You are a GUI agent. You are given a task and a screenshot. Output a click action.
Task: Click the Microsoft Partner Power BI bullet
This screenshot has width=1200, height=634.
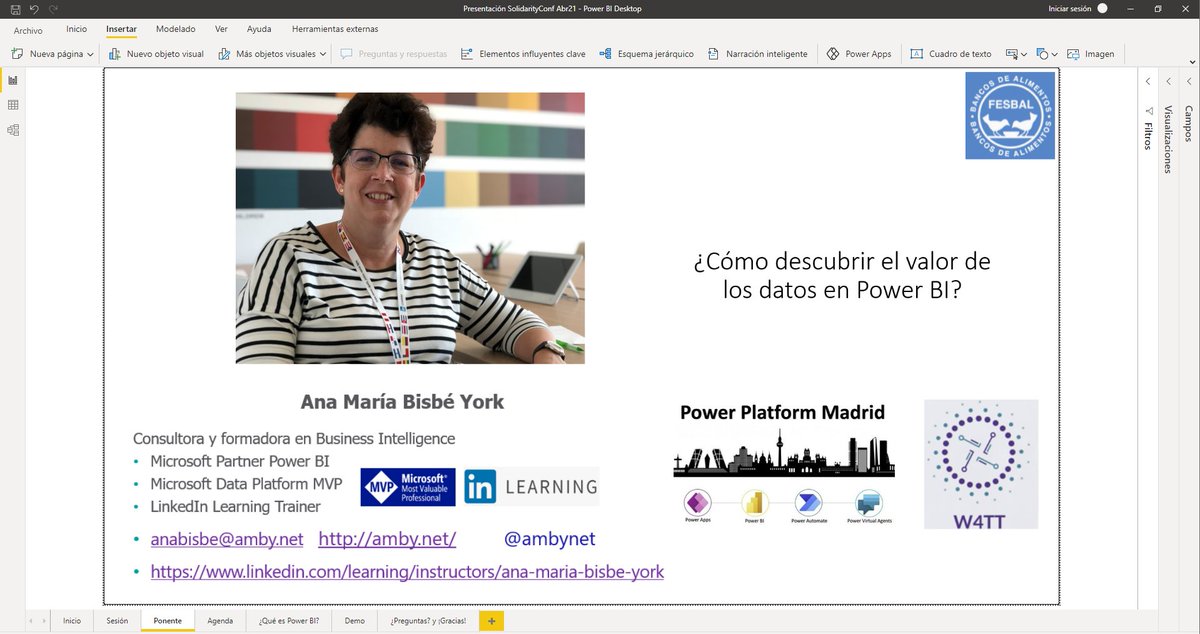click(x=240, y=461)
